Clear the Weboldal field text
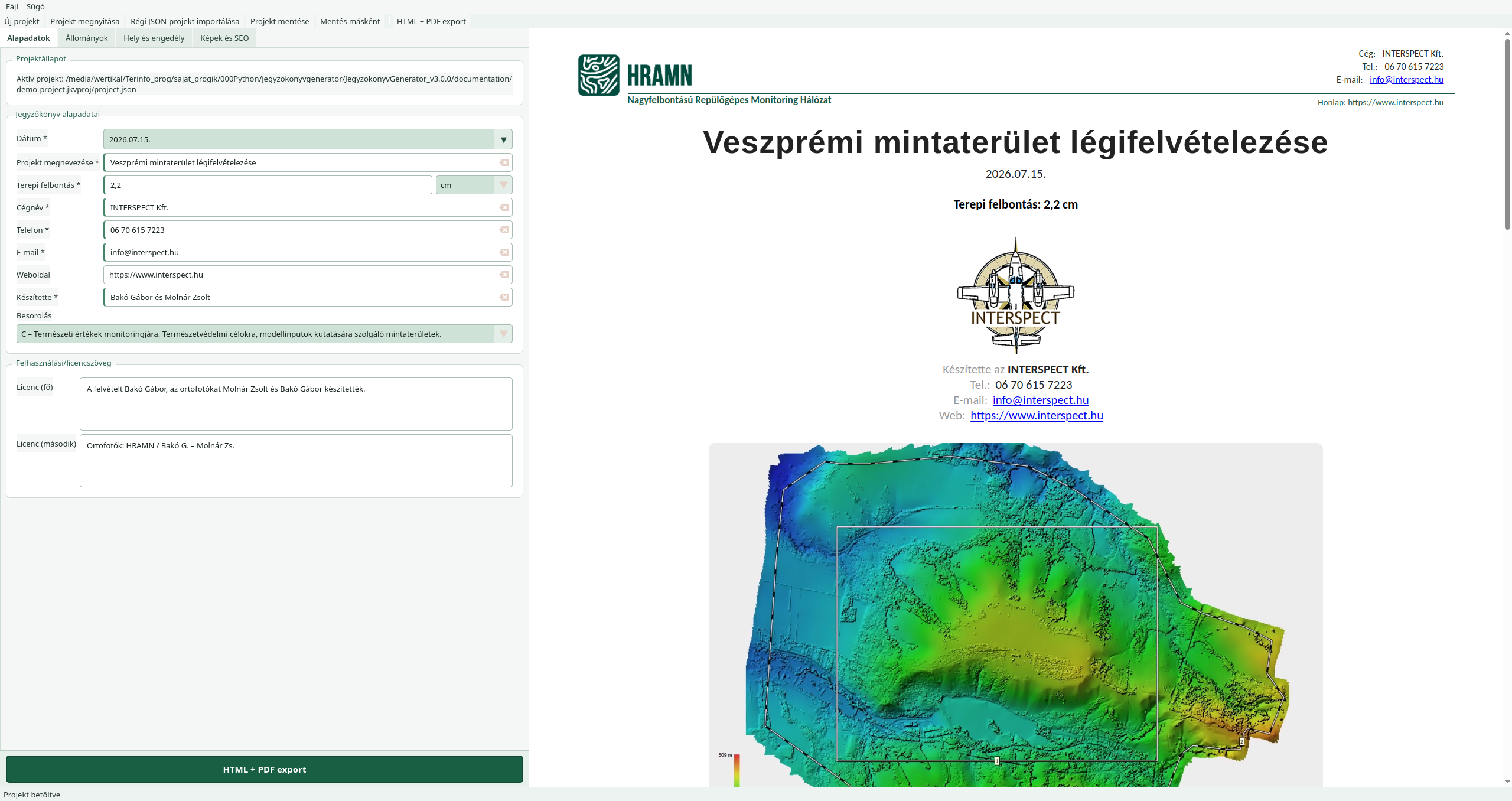The height and width of the screenshot is (801, 1512). point(504,275)
